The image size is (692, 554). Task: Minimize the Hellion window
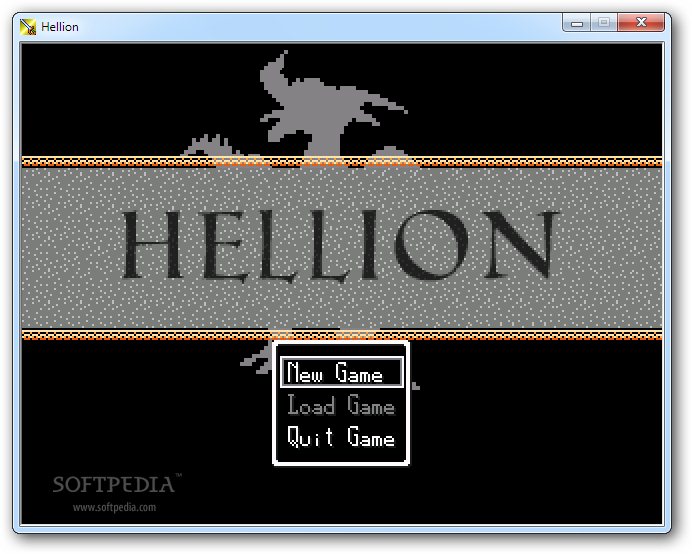coord(577,23)
